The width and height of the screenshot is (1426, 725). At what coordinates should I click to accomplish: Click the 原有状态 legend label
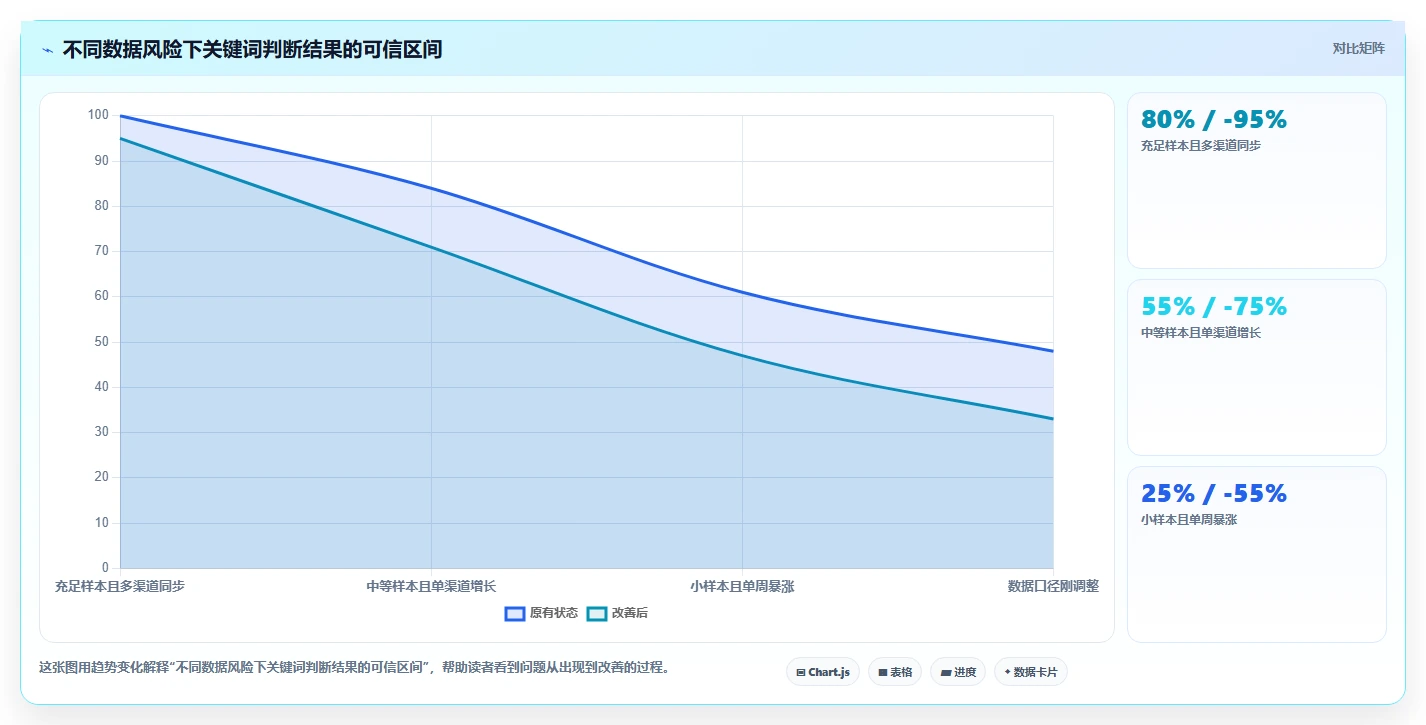554,613
